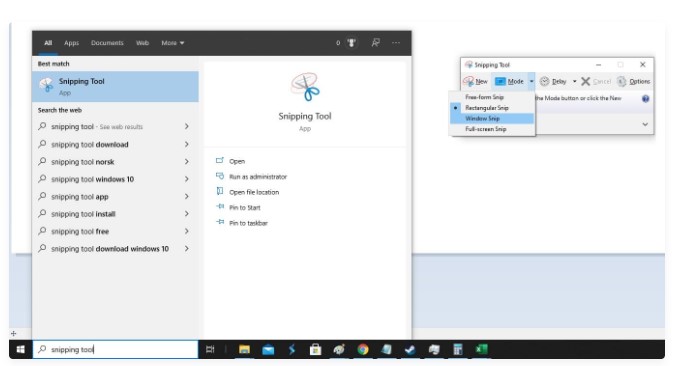Image resolution: width=682 pixels, height=366 pixels.
Task: Click the Cancel X in Snipping Tool
Action: 596,81
